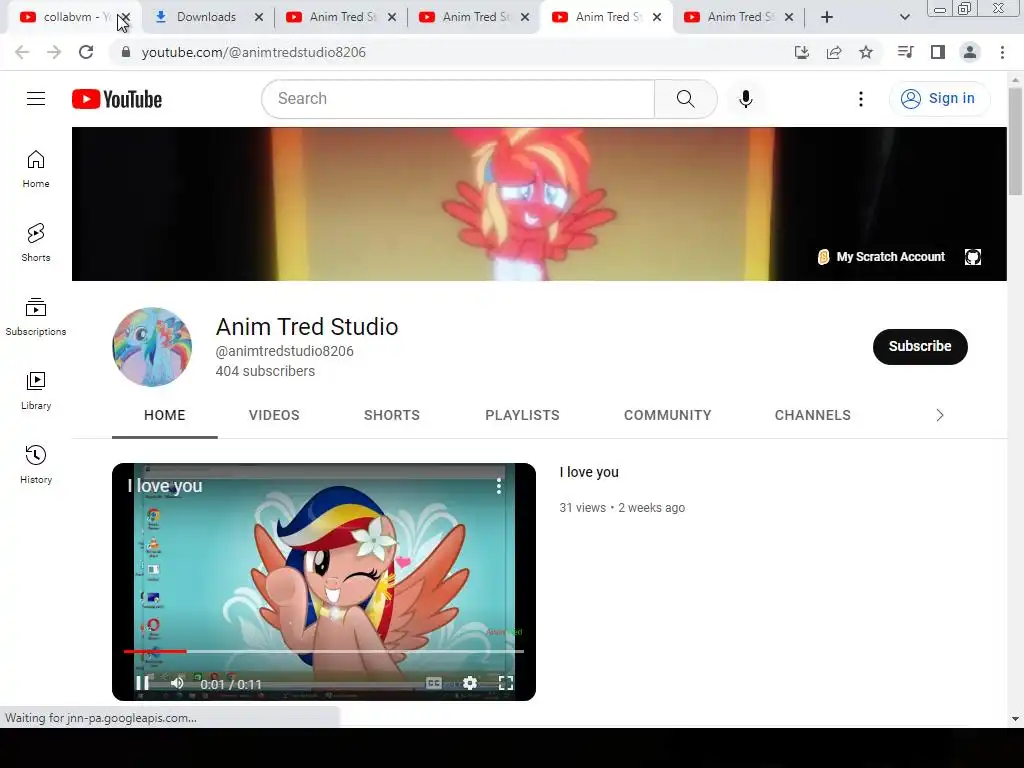The width and height of the screenshot is (1024, 768).
Task: Open a new browser tab
Action: pyautogui.click(x=827, y=17)
